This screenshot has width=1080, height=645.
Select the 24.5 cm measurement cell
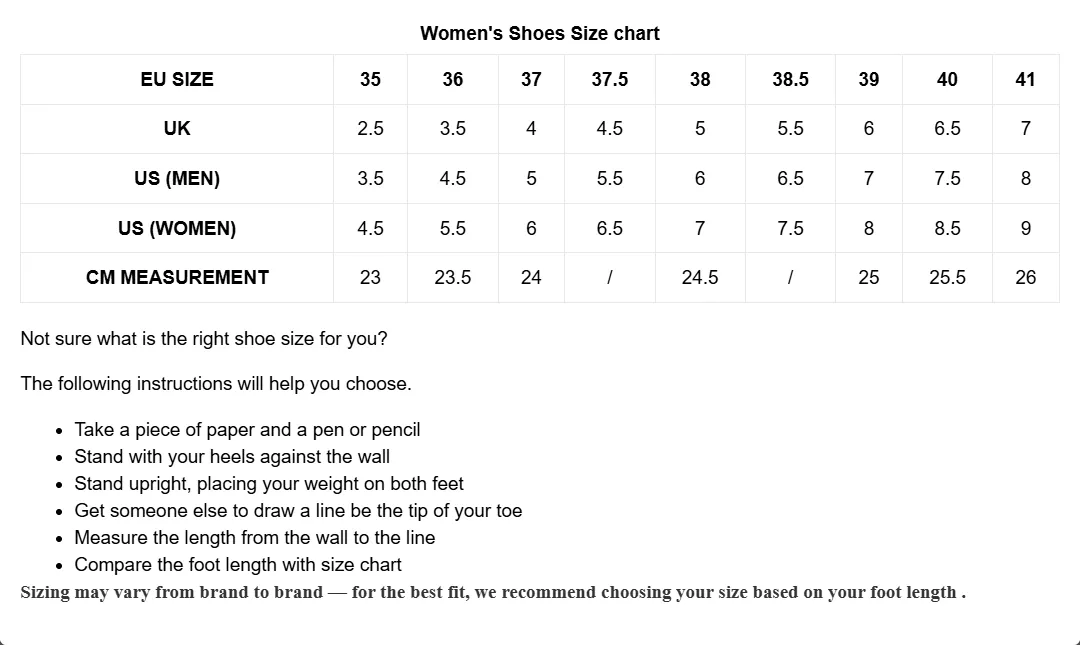700,277
